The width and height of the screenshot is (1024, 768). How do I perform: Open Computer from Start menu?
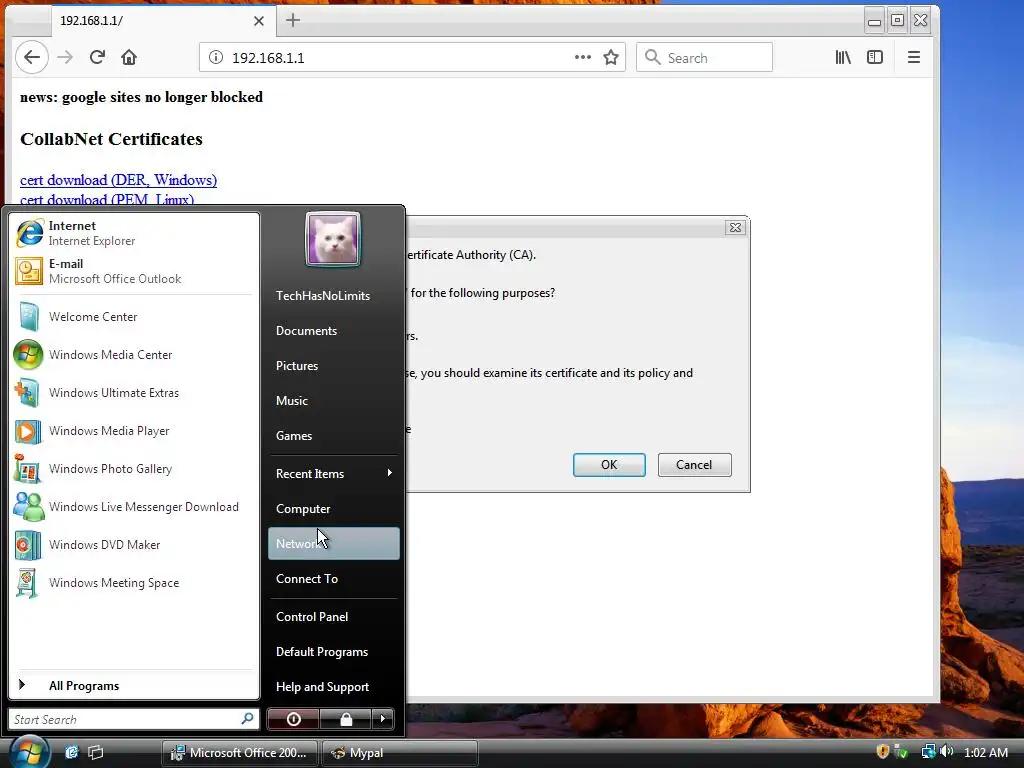pyautogui.click(x=333, y=509)
